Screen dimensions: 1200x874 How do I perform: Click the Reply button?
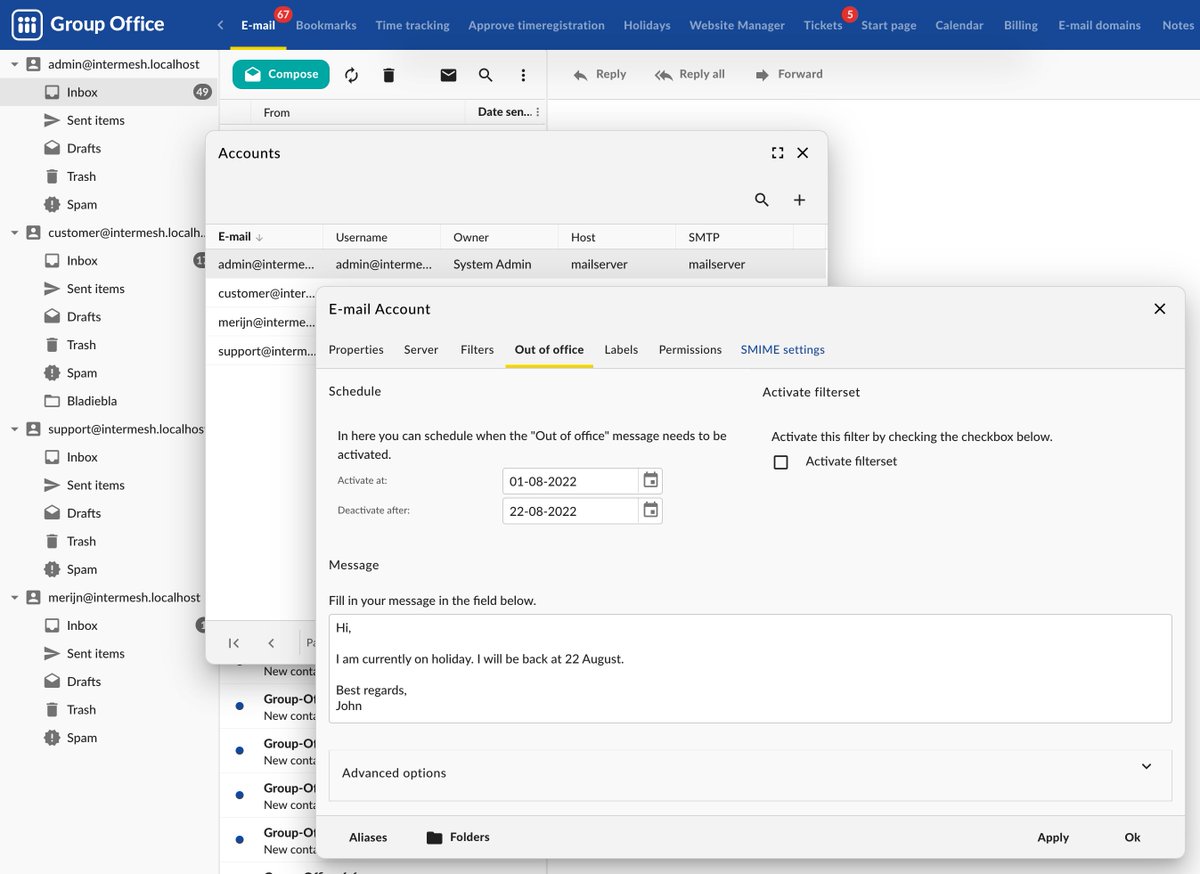point(599,74)
